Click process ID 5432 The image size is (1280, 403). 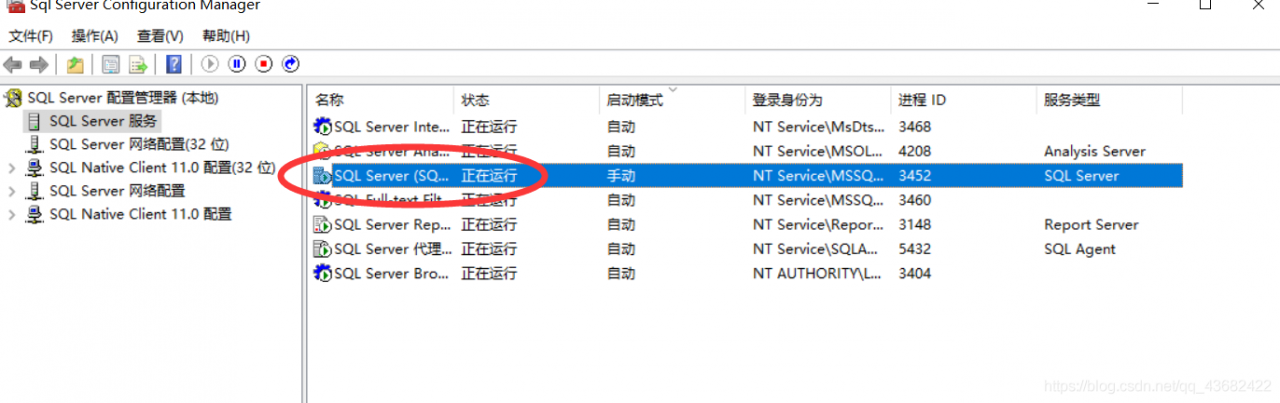point(915,249)
